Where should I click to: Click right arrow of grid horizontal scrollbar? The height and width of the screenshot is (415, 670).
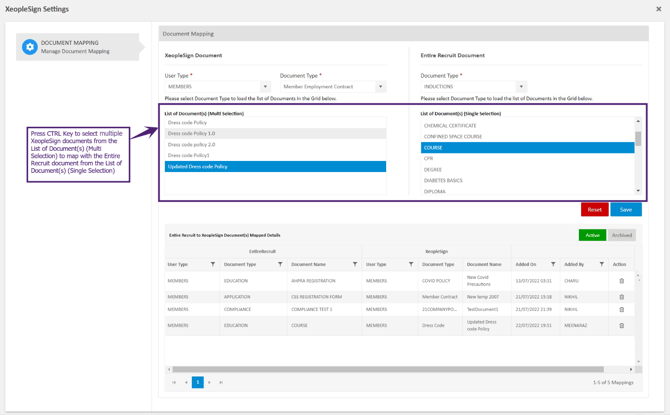point(631,369)
